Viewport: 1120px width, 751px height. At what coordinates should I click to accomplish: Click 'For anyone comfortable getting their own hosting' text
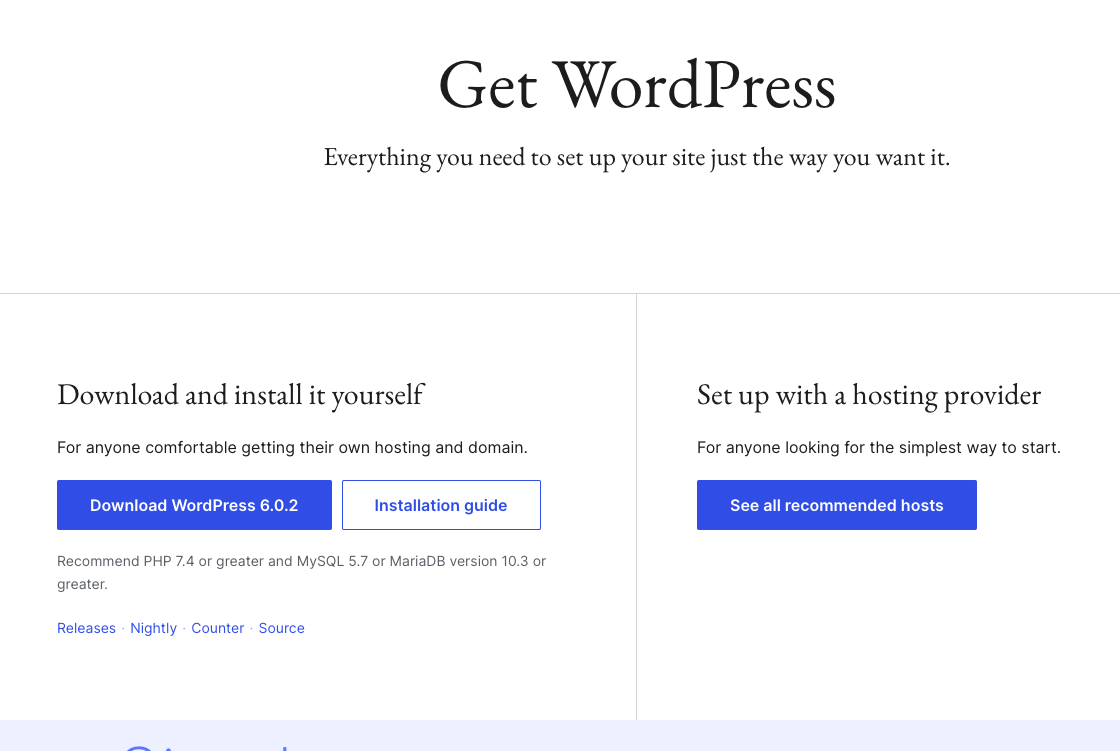click(292, 448)
